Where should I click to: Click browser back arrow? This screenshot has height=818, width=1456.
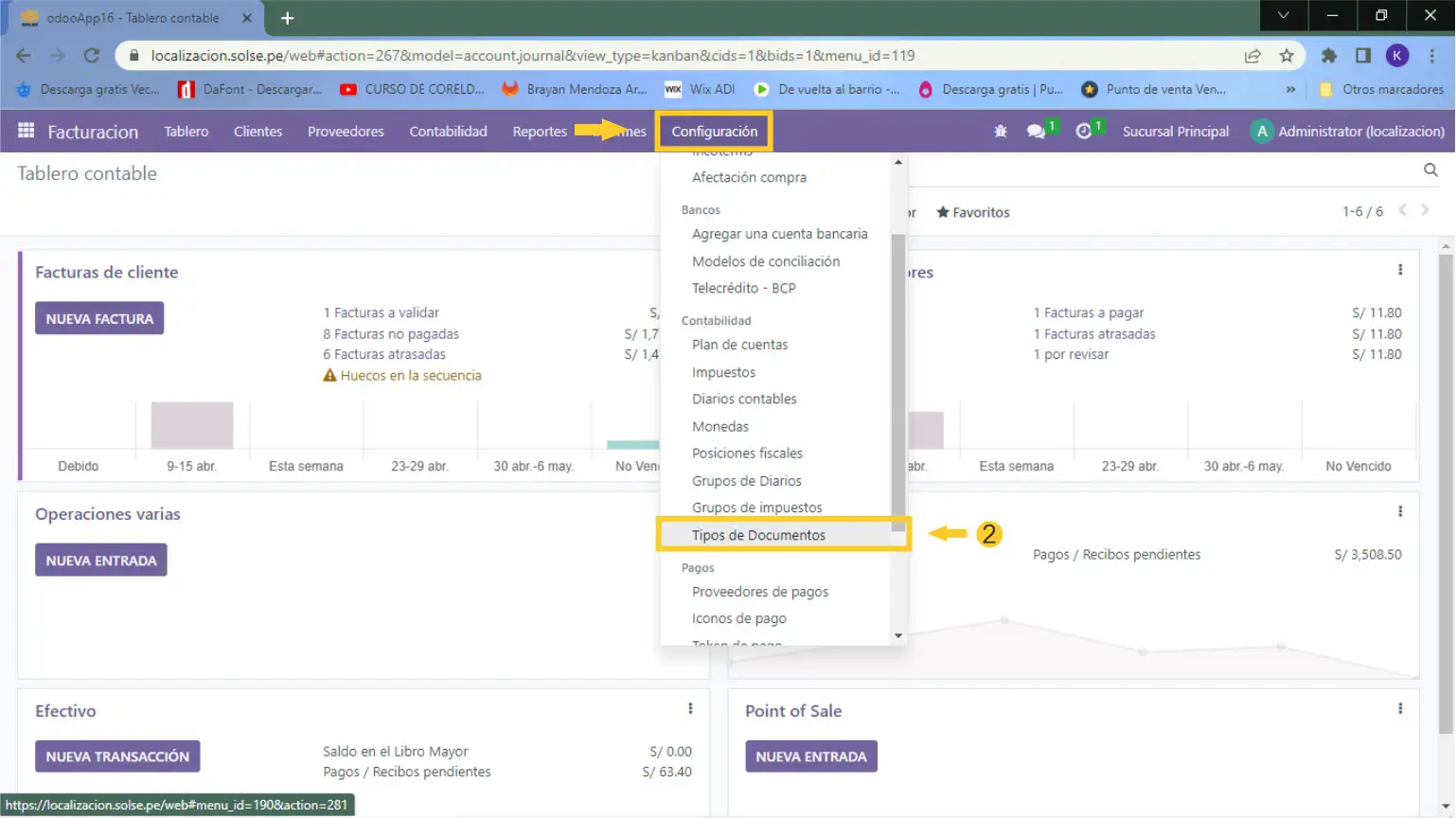pyautogui.click(x=24, y=56)
